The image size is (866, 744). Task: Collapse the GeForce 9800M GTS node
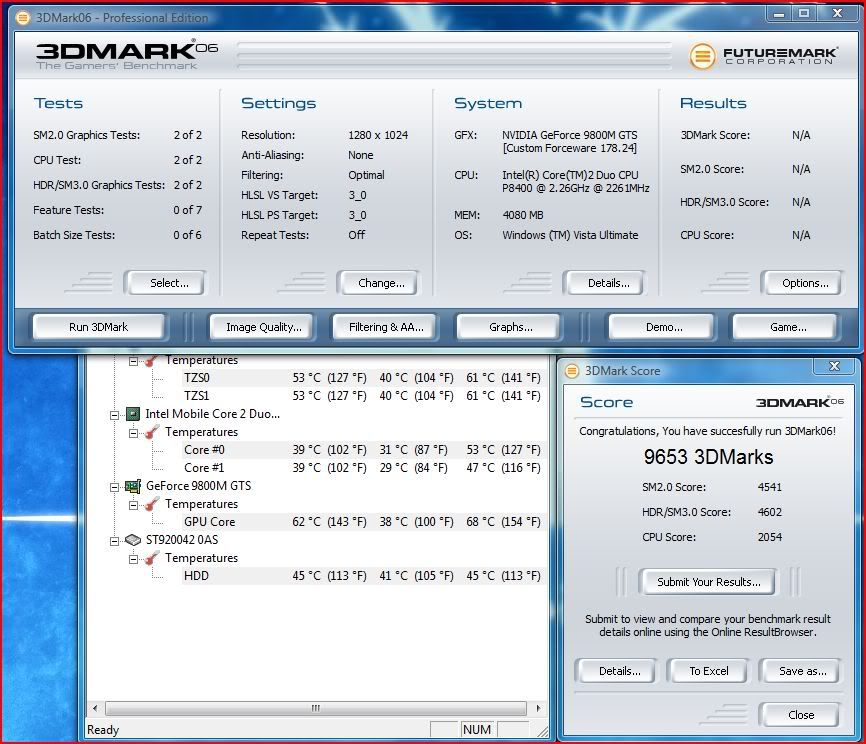point(114,487)
